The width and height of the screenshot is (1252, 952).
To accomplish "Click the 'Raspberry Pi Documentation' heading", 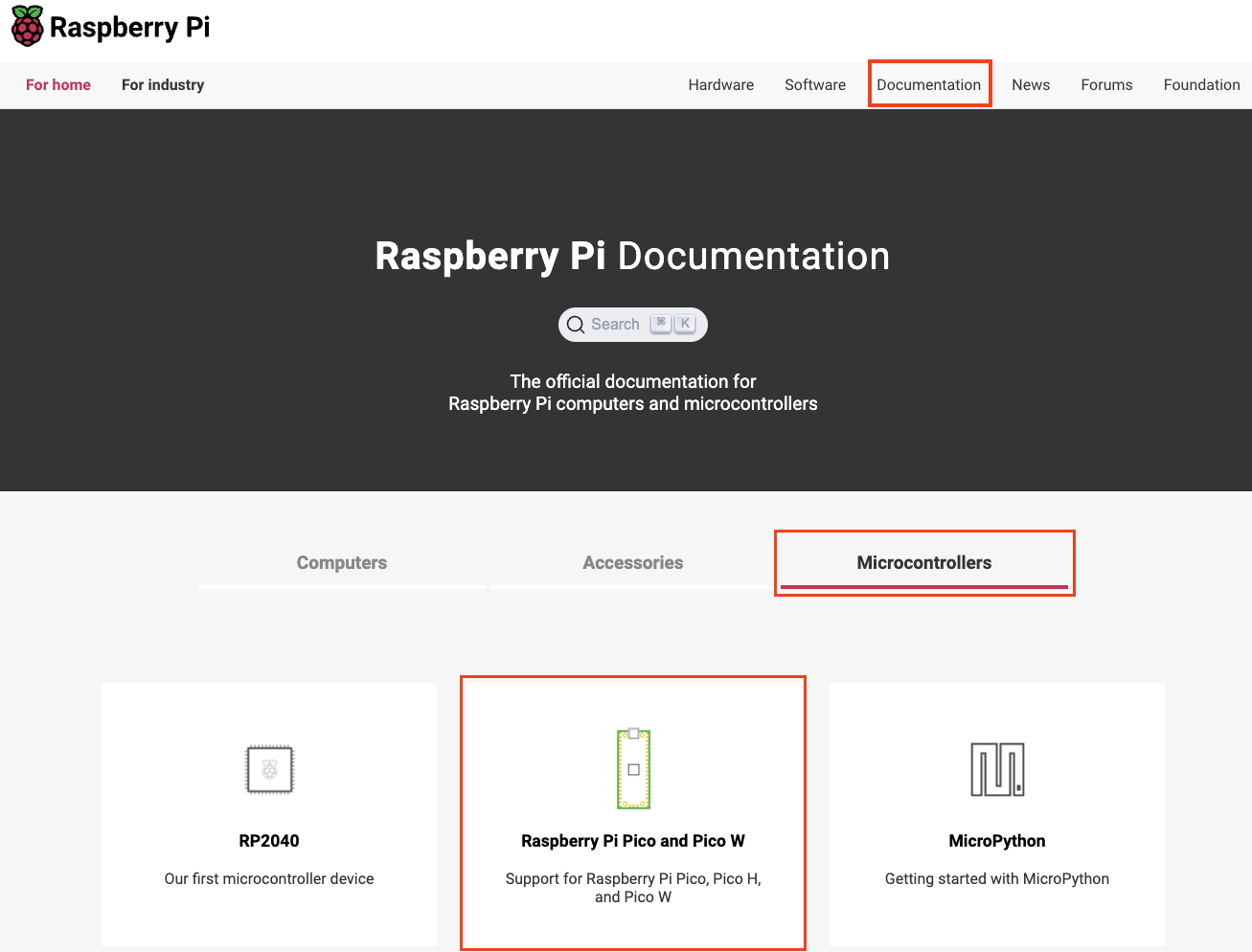I will (x=633, y=257).
